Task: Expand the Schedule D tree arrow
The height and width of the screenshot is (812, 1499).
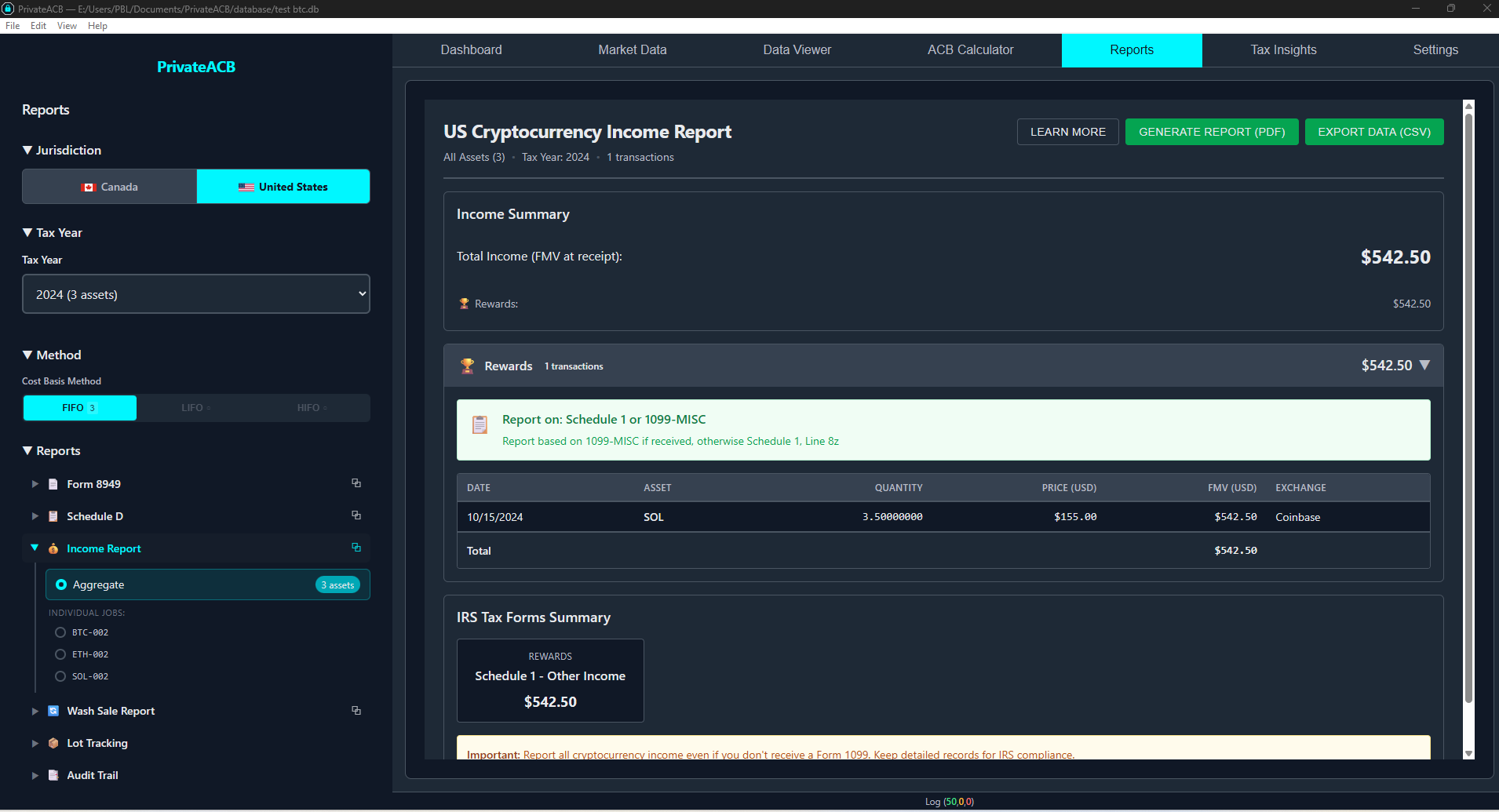Action: click(x=35, y=516)
